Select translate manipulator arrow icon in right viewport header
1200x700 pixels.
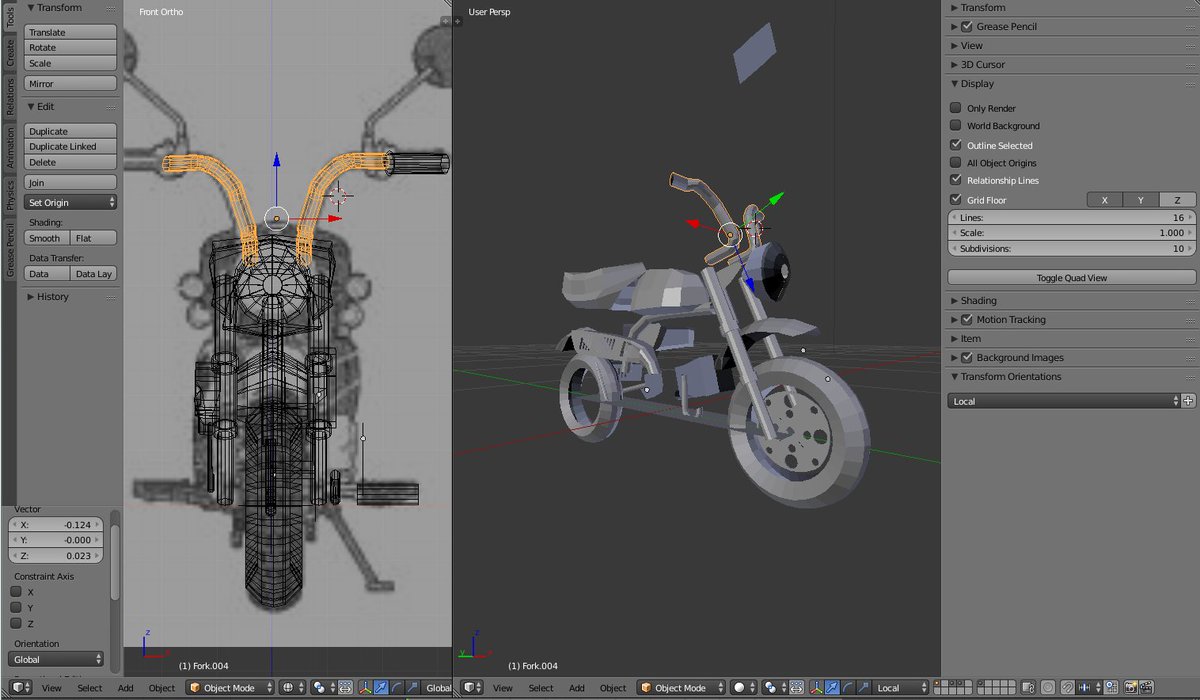pyautogui.click(x=832, y=688)
